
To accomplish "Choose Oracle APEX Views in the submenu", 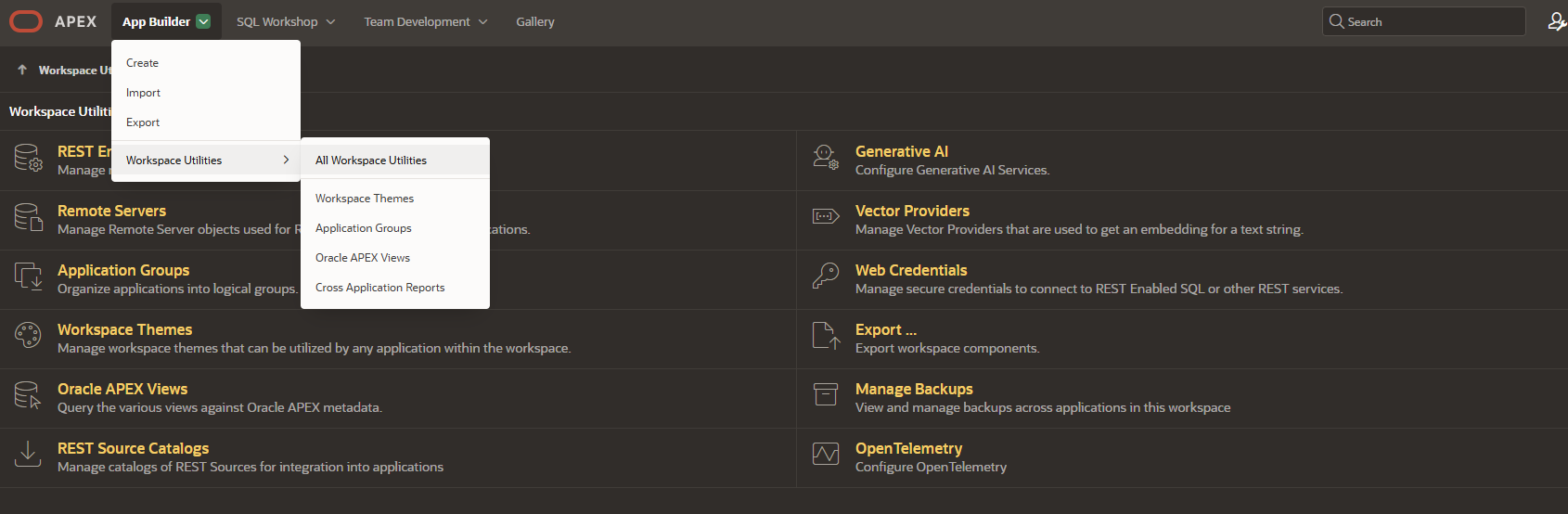I will click(x=395, y=258).
